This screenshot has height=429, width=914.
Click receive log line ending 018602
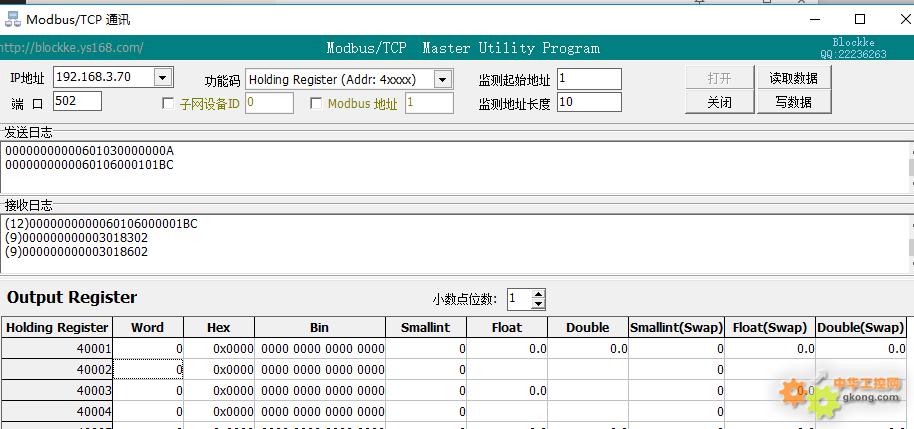(x=76, y=252)
